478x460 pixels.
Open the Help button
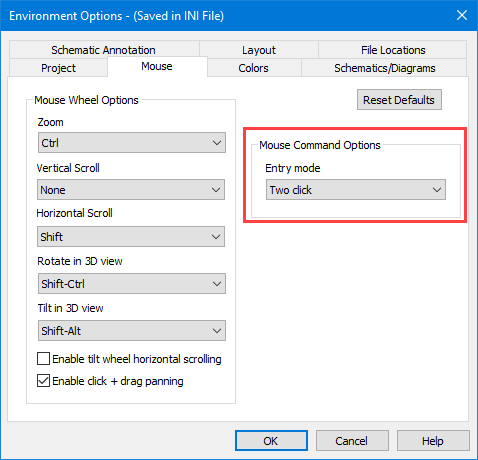tap(433, 441)
